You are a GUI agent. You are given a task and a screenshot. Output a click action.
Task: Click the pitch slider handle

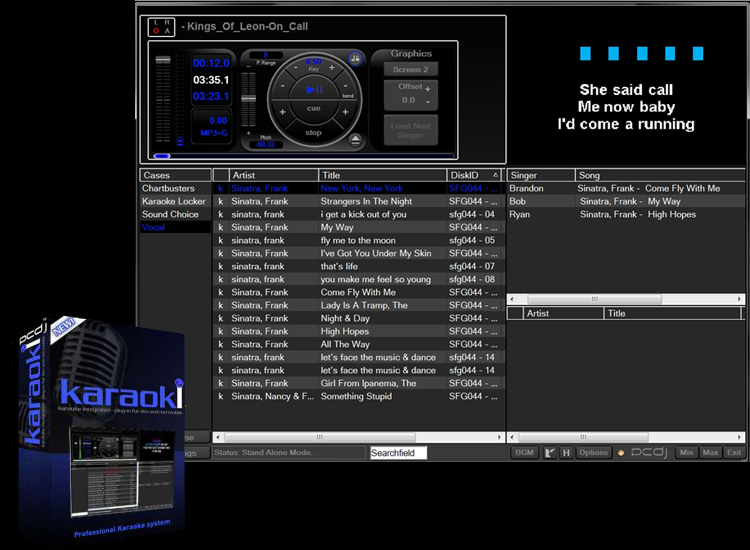coord(248,99)
